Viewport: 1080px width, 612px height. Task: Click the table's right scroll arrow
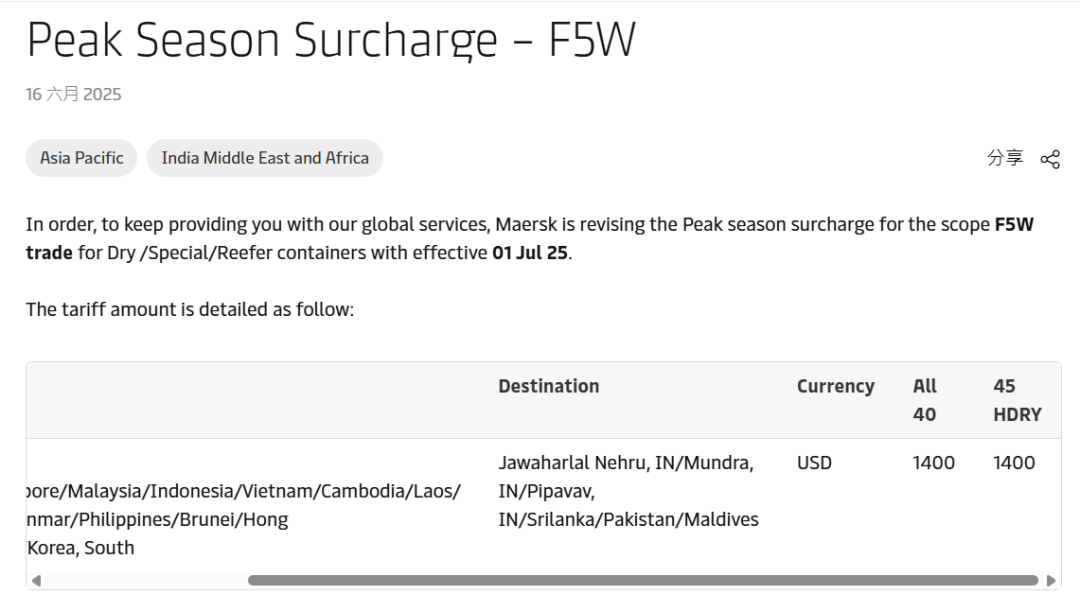pyautogui.click(x=1051, y=580)
